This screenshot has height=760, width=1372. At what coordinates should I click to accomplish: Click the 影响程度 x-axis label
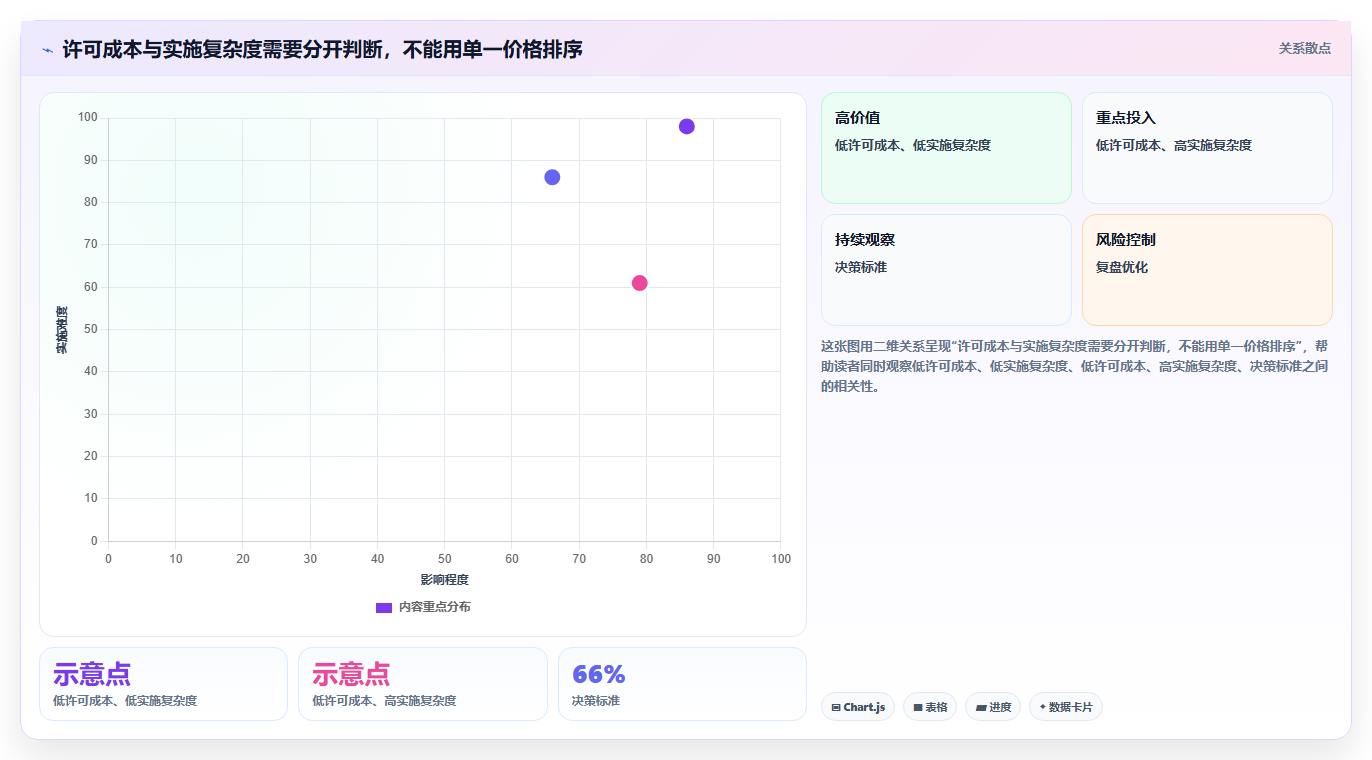pyautogui.click(x=444, y=580)
